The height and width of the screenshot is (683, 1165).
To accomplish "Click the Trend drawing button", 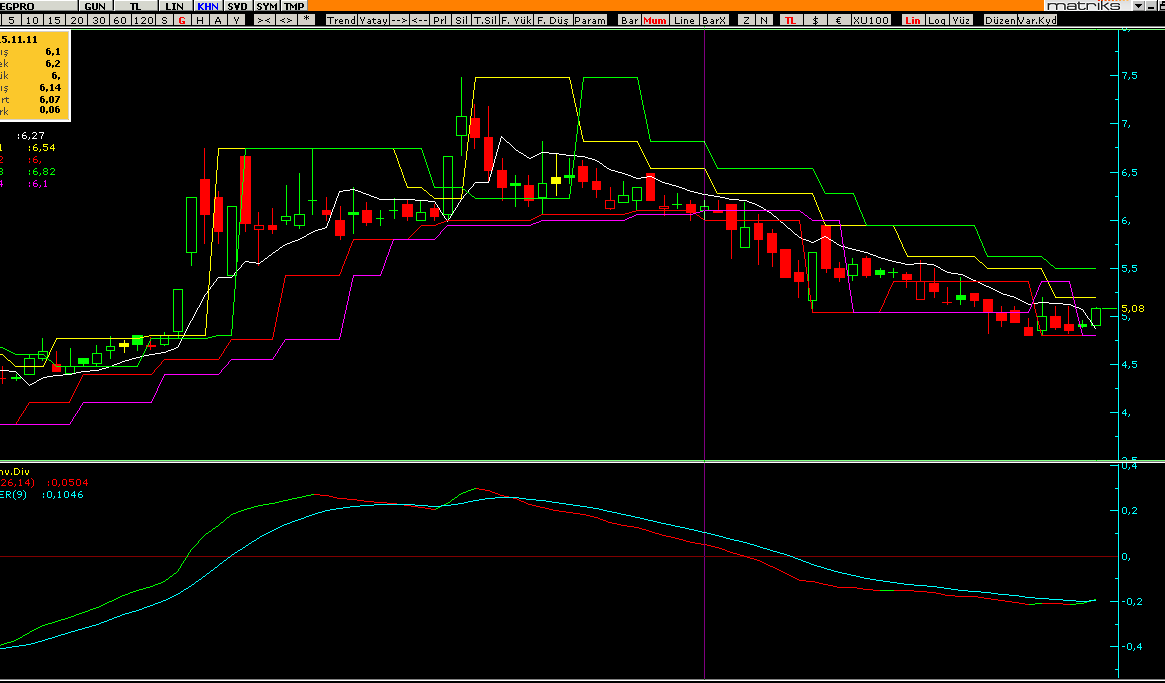I will [341, 20].
